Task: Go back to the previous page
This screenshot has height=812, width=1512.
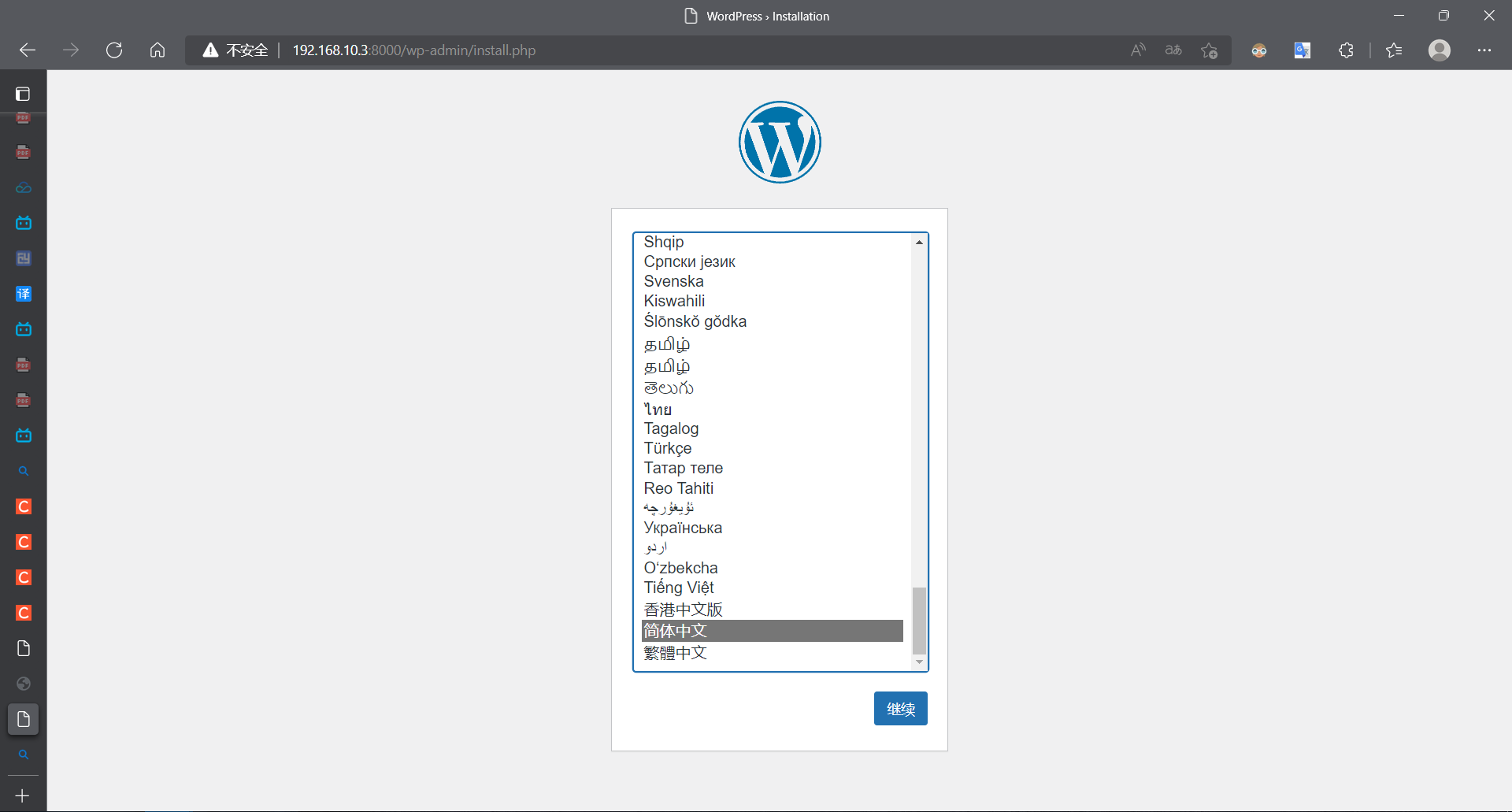Action: coord(28,50)
